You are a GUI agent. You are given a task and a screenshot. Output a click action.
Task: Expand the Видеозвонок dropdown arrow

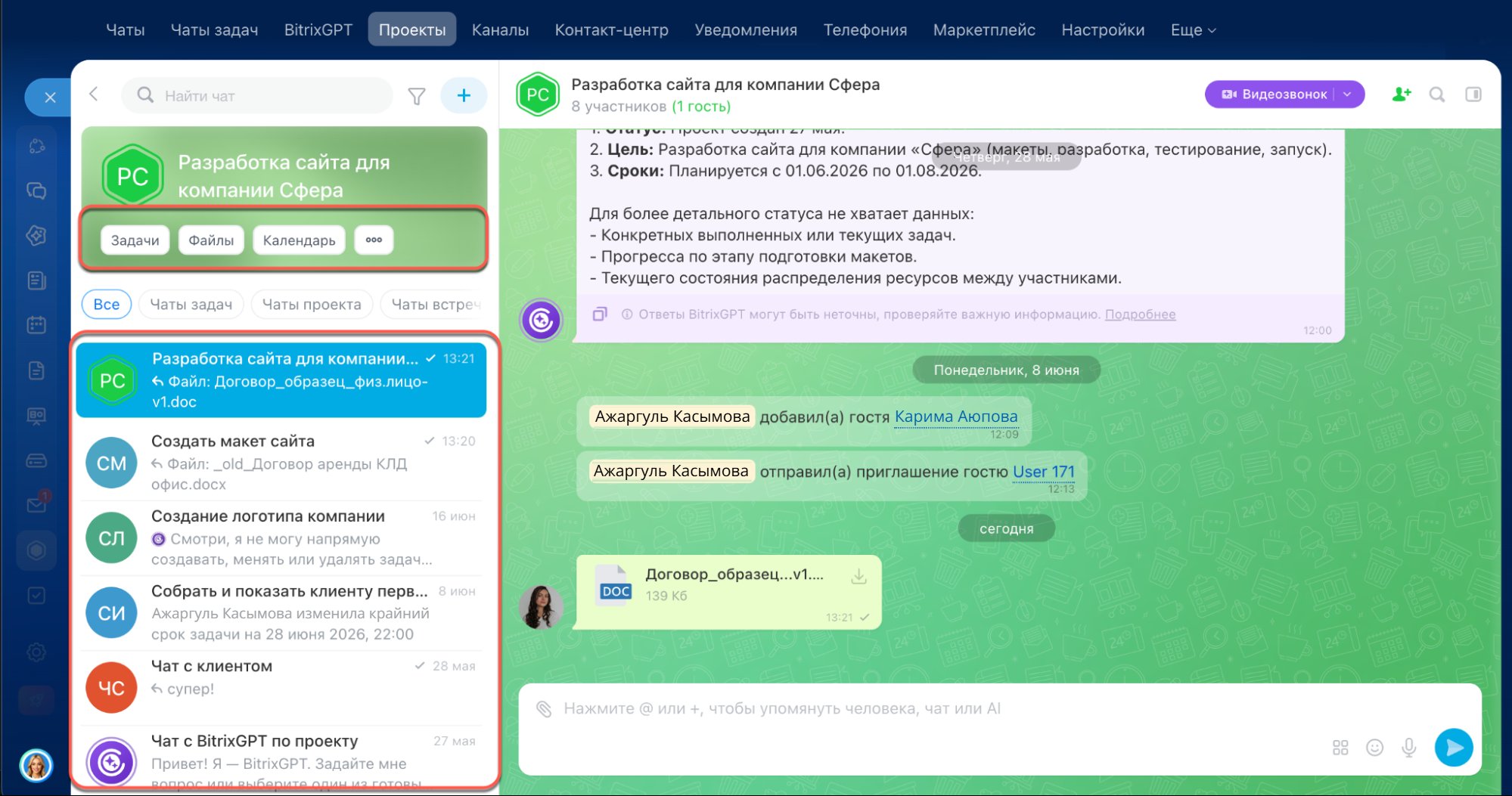coord(1347,94)
